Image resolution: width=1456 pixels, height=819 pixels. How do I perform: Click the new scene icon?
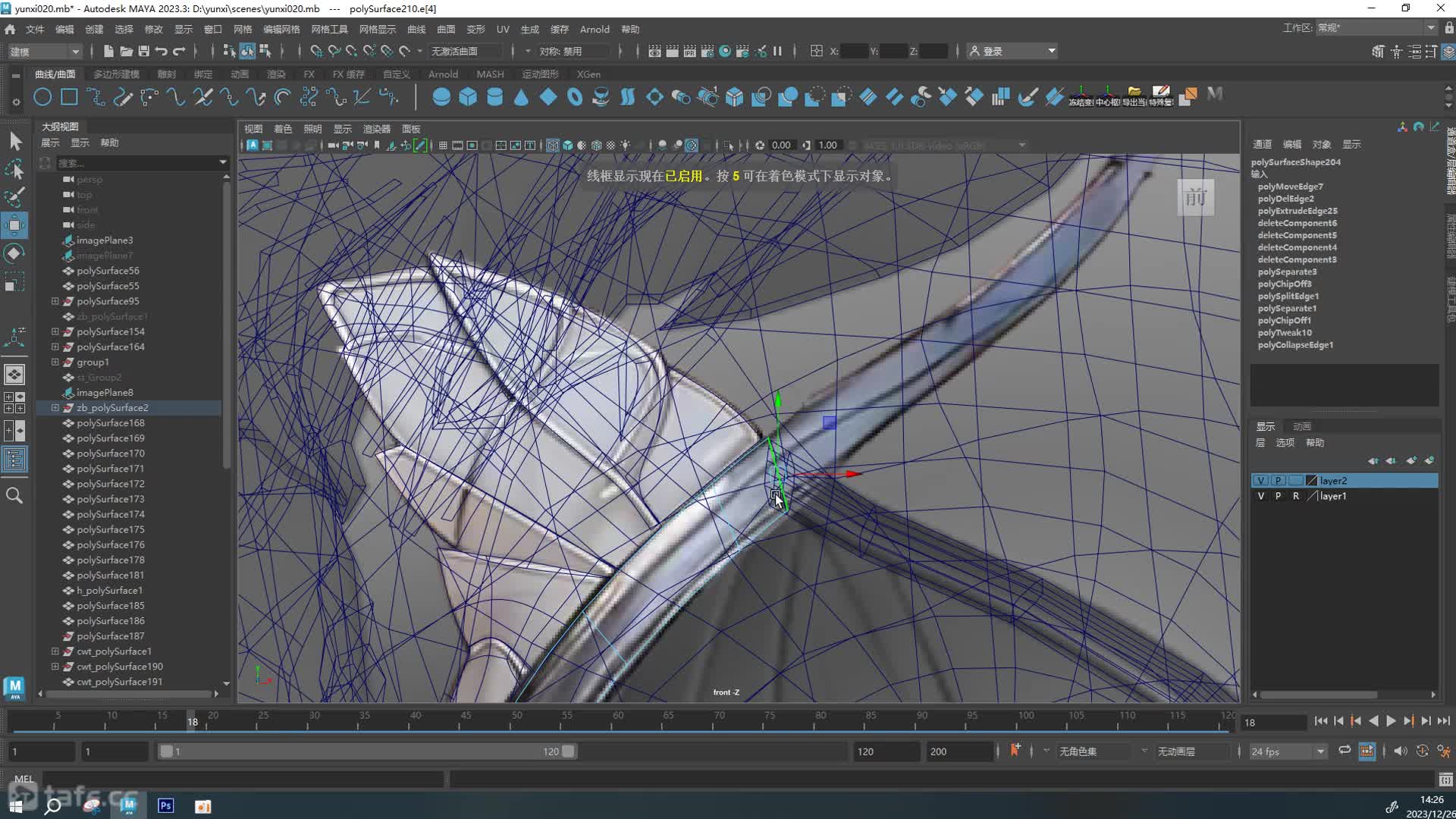click(x=108, y=51)
